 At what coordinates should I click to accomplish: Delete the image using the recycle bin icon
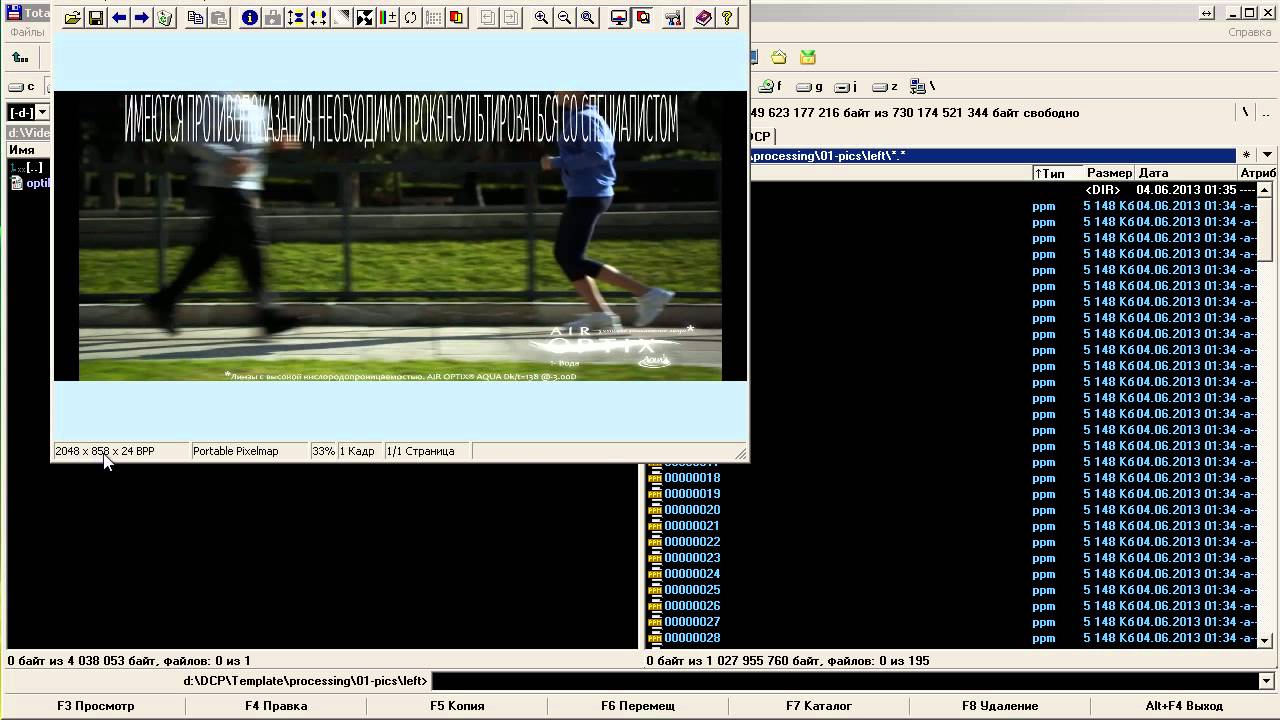165,18
